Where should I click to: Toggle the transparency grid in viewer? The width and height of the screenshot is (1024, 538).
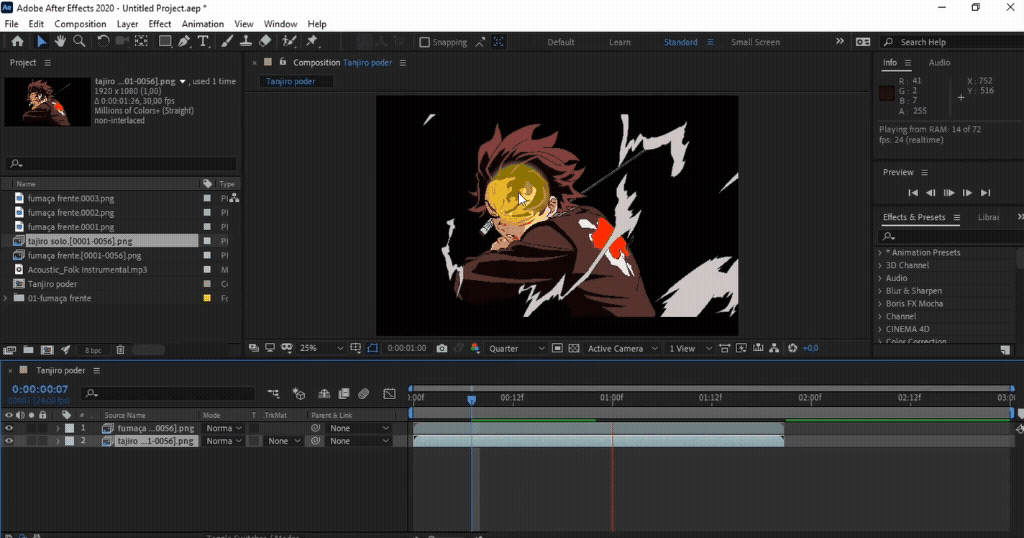pos(574,349)
